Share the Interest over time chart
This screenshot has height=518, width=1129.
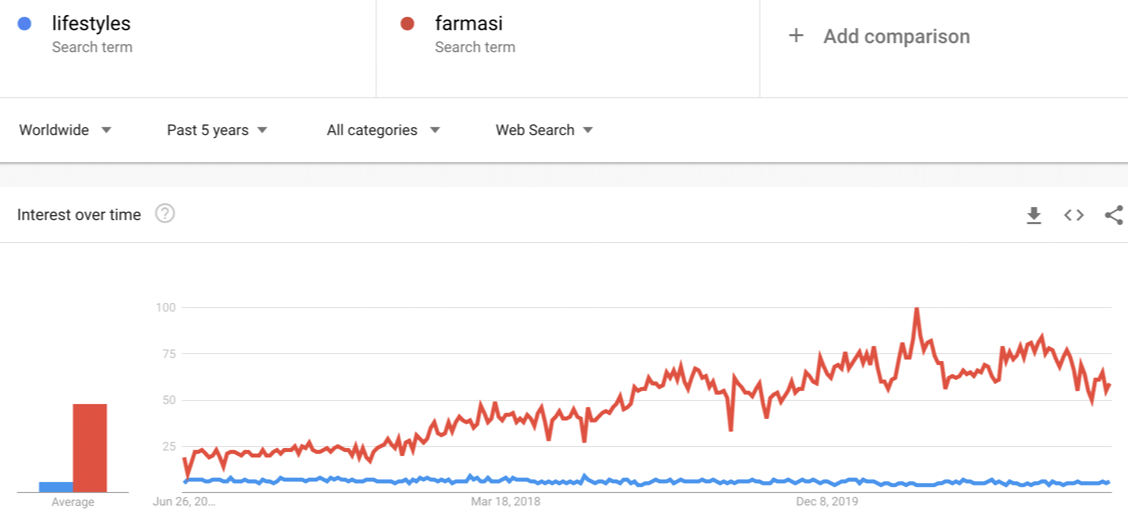pyautogui.click(x=1113, y=215)
